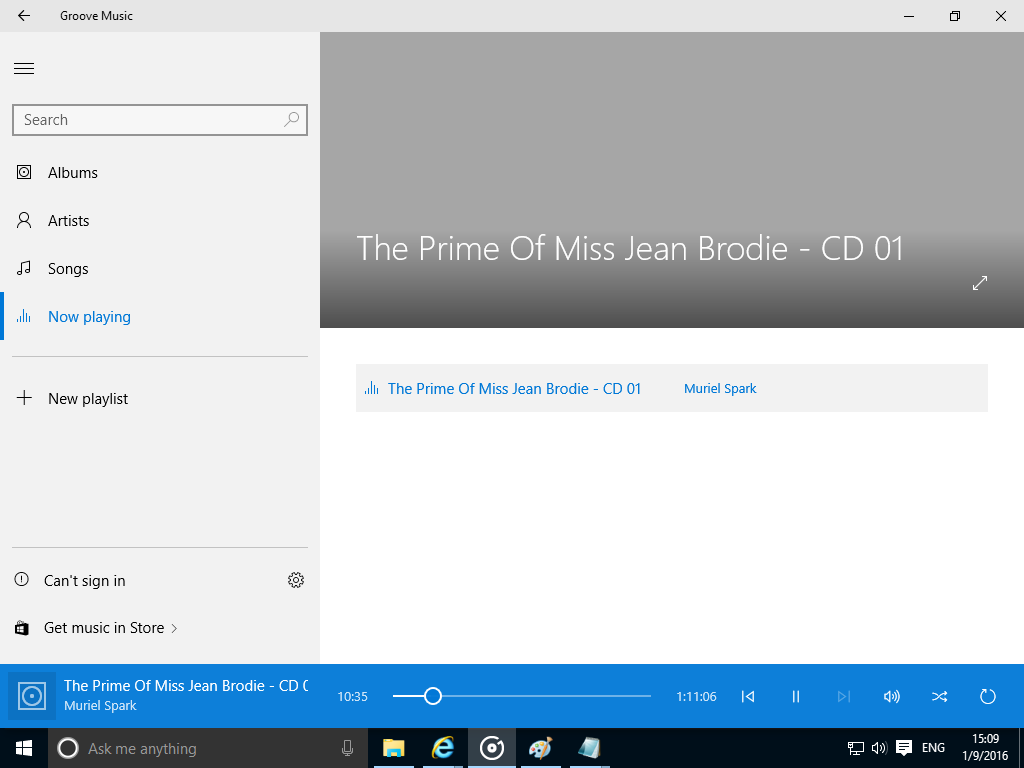This screenshot has width=1024, height=768.
Task: Open system volume tray icon
Action: [x=879, y=748]
